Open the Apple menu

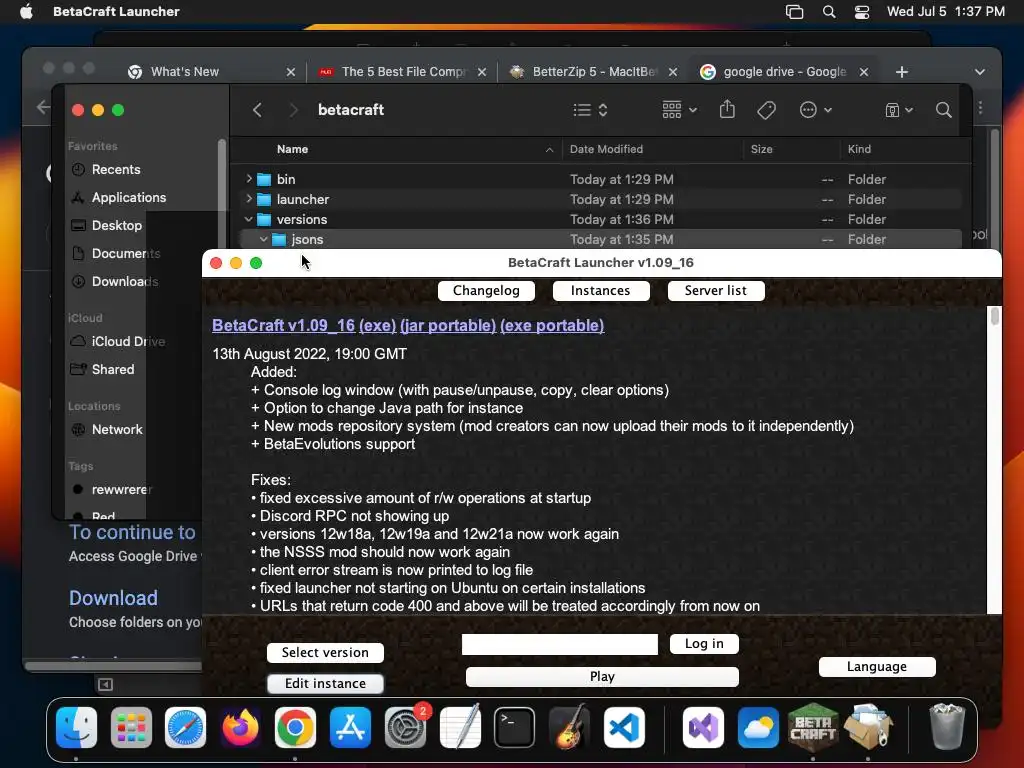(26, 11)
